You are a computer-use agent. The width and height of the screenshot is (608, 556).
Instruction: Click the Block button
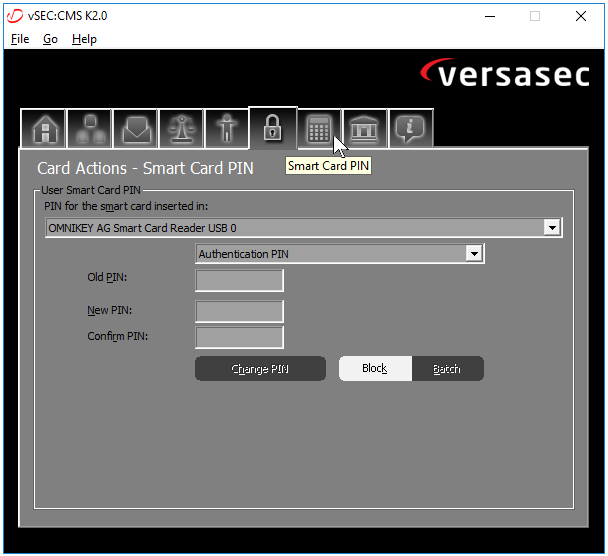click(375, 368)
